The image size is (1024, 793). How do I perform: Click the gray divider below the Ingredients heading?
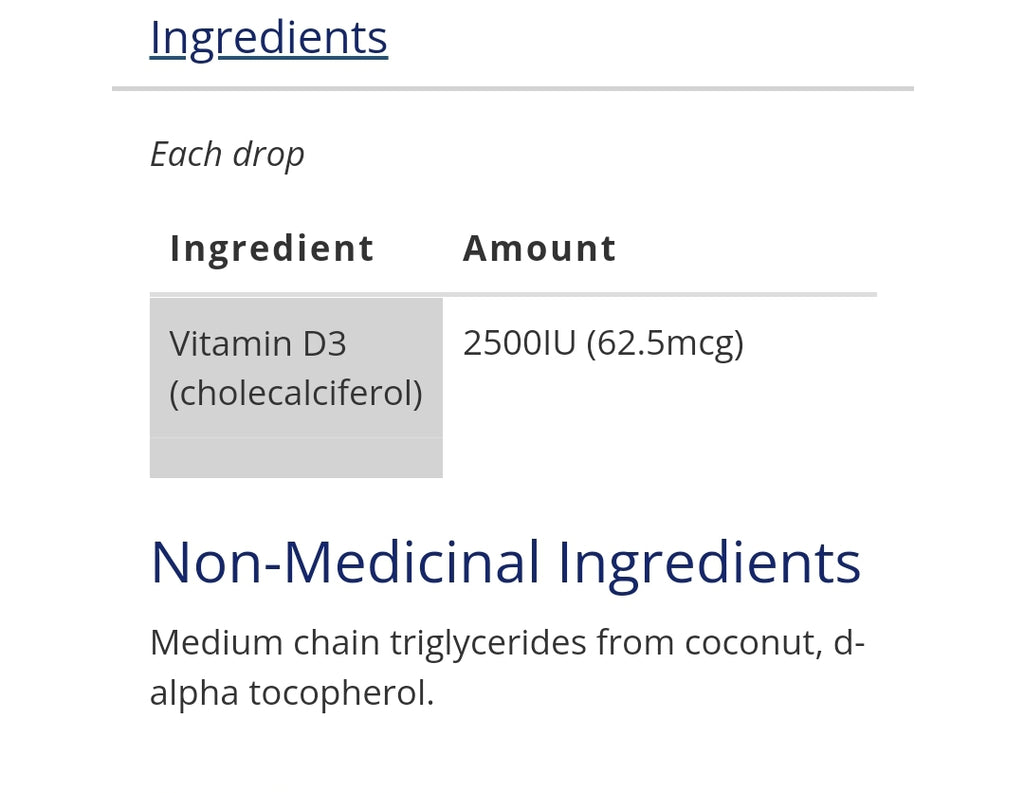[513, 88]
